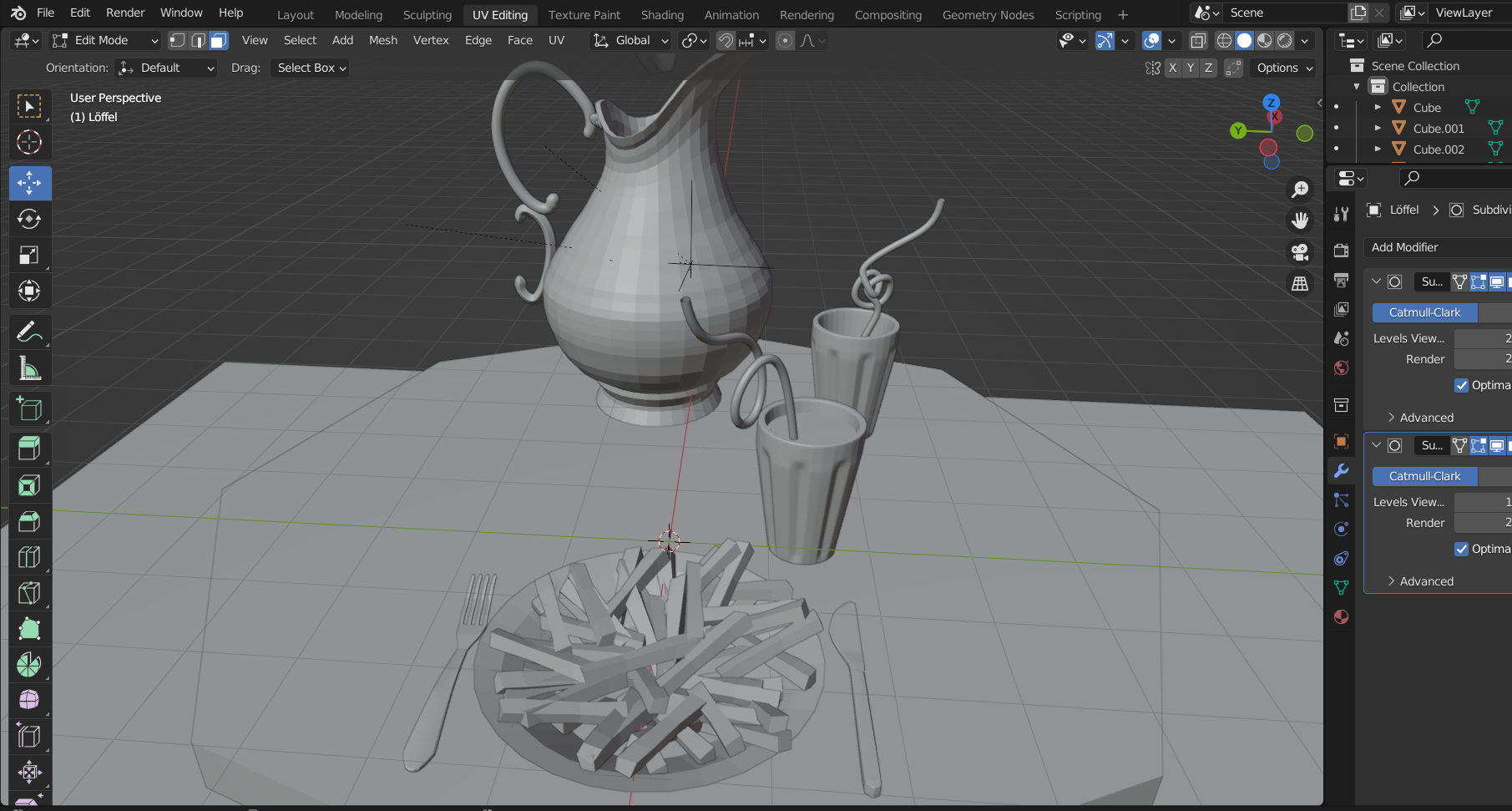Image resolution: width=1512 pixels, height=811 pixels.
Task: Open the Render properties tab icon
Action: click(1341, 251)
